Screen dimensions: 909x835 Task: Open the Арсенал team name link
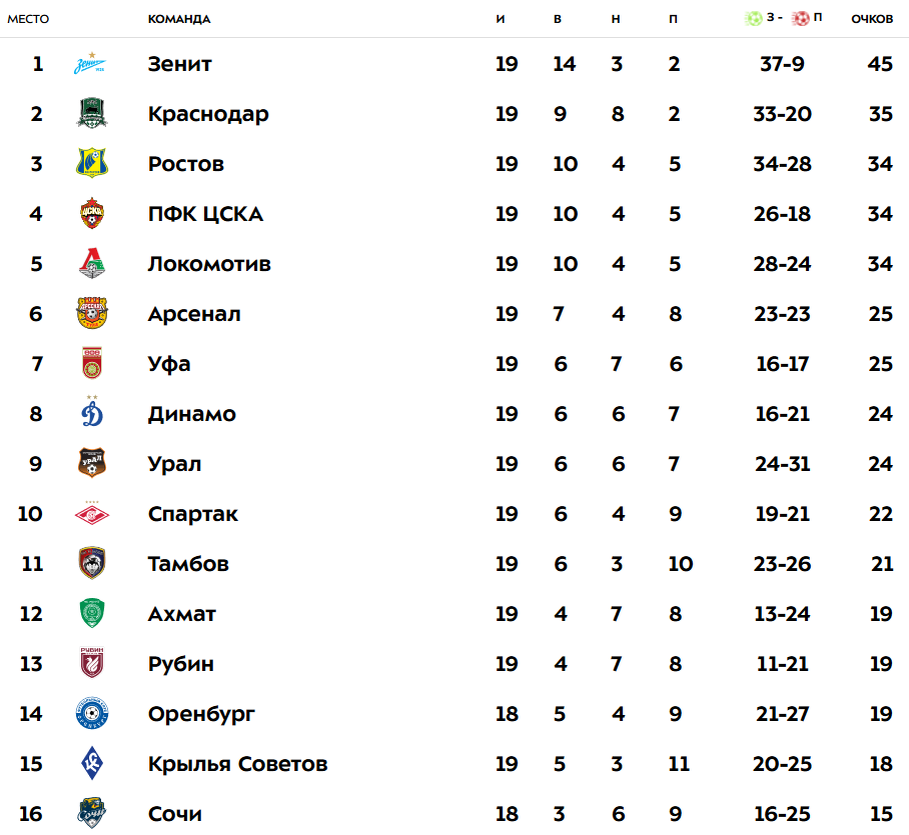194,314
